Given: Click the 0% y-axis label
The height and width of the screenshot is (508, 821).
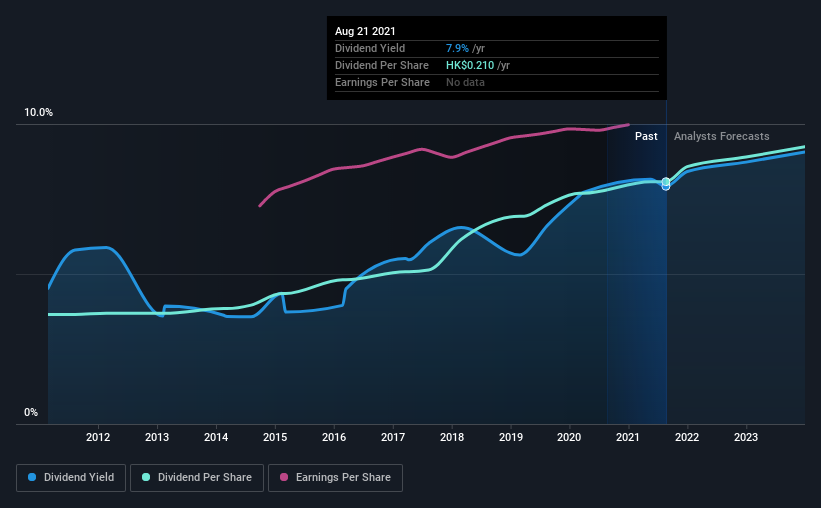Looking at the screenshot, I should [x=31, y=413].
